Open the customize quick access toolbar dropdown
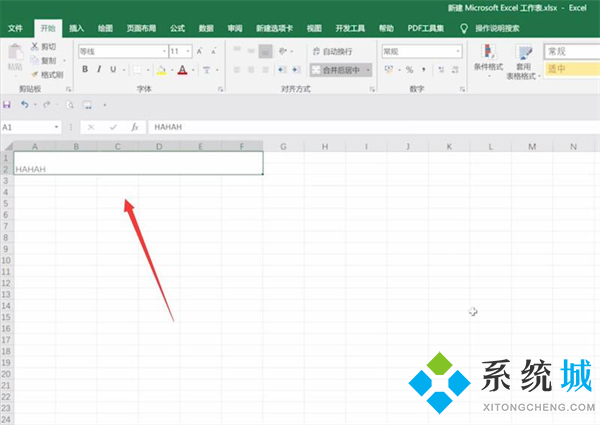Viewport: 600px width, 425px height. coord(104,104)
